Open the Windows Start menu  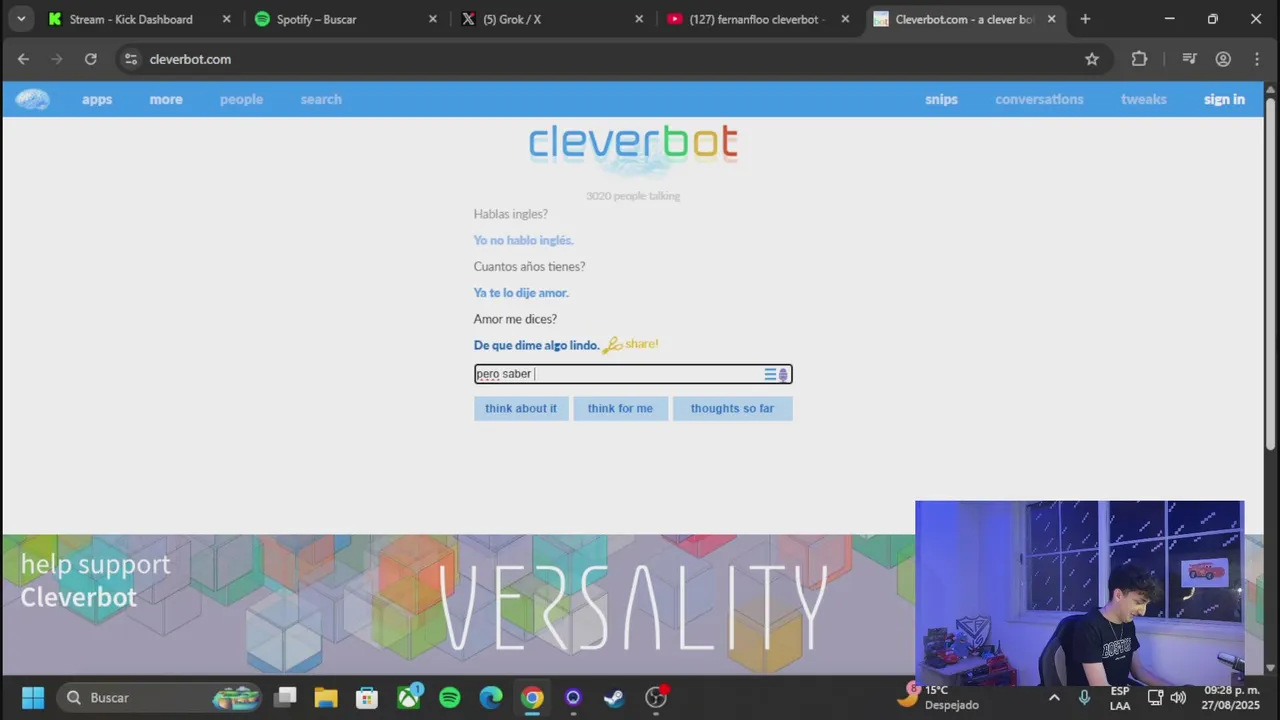pos(33,697)
